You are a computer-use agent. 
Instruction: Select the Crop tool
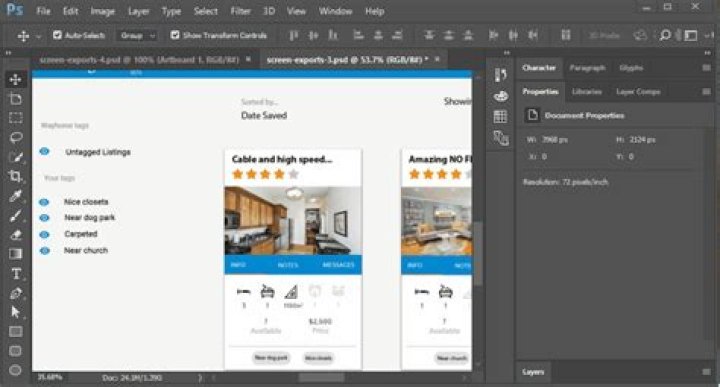tap(16, 176)
